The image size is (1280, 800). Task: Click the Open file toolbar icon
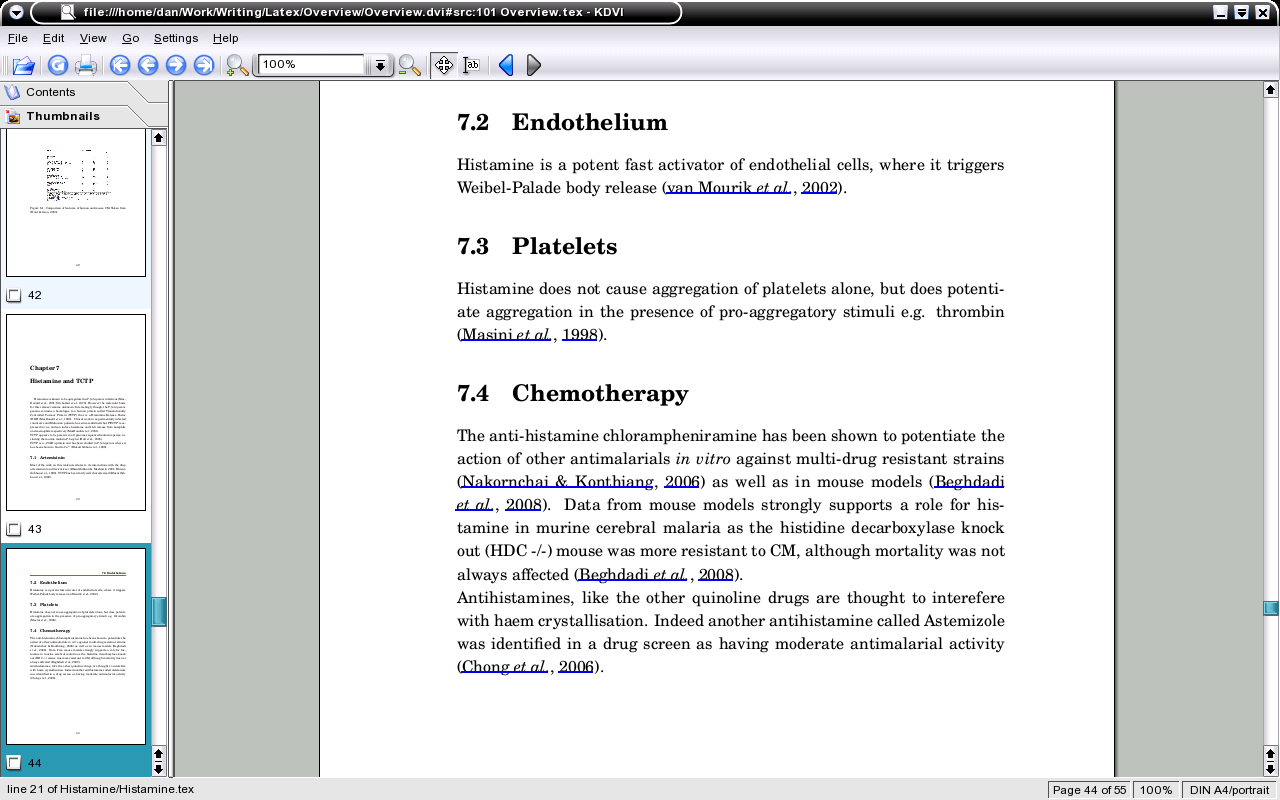(x=23, y=66)
